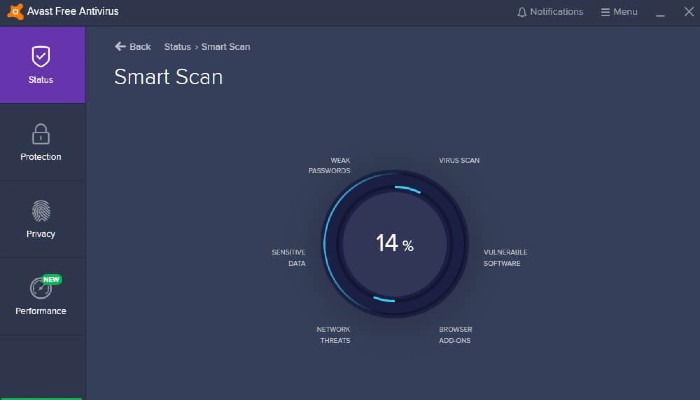Image resolution: width=700 pixels, height=400 pixels.
Task: Close the Avast window
Action: point(689,12)
